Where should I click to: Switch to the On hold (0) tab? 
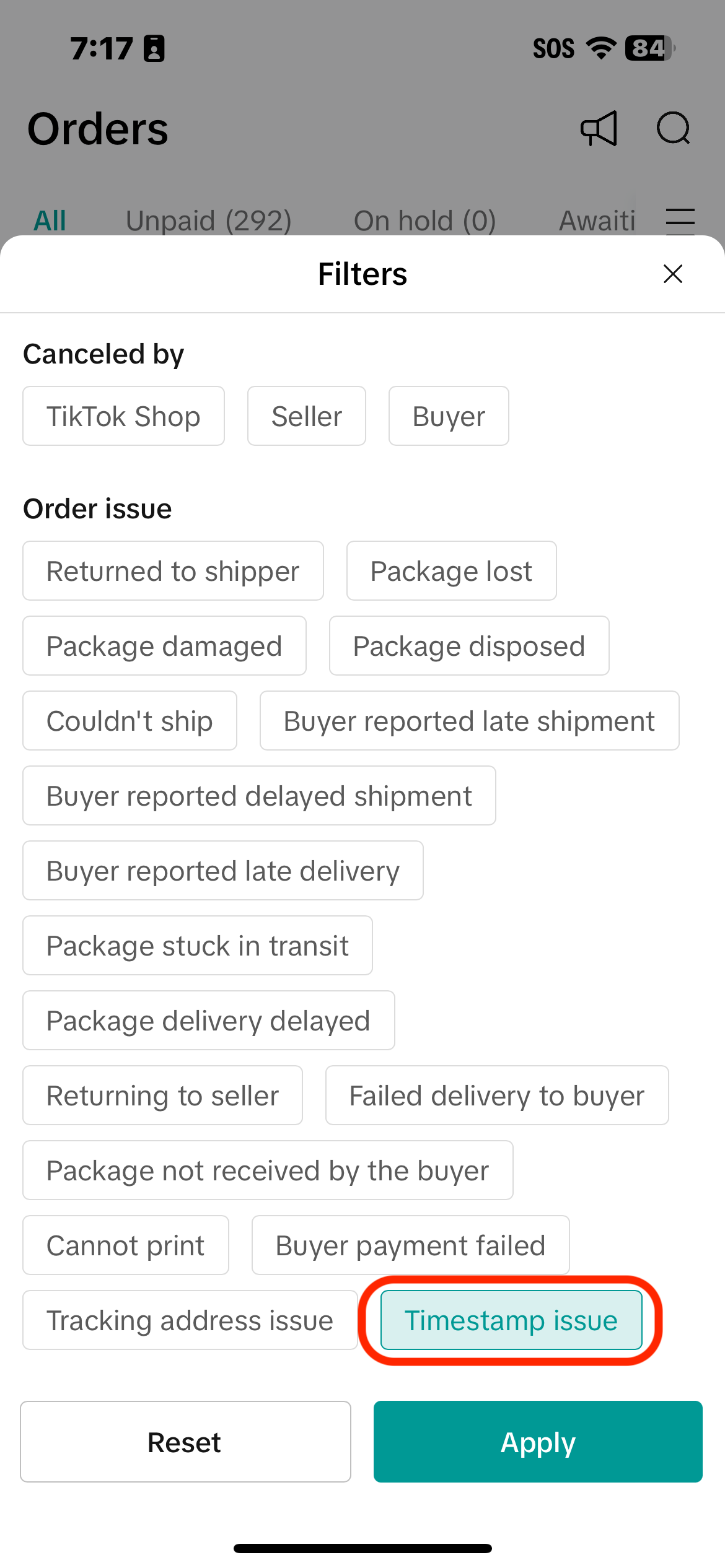424,221
